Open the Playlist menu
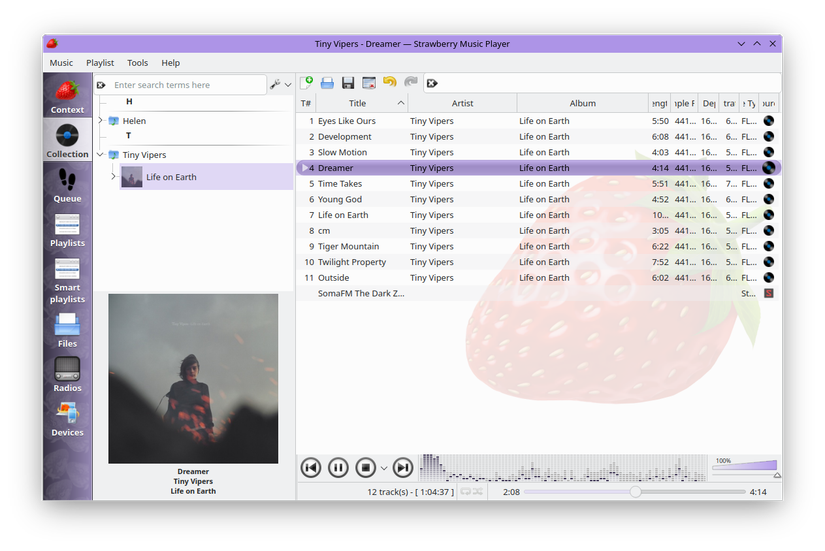Image resolution: width=825 pixels, height=551 pixels. click(100, 63)
